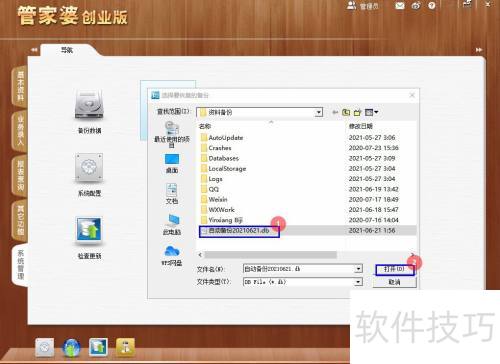
Task: Select the QQ folder
Action: pyautogui.click(x=210, y=189)
